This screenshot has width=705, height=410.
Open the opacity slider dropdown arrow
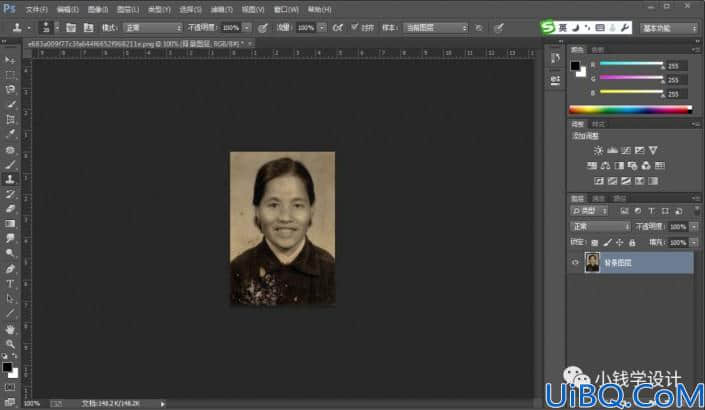tap(247, 28)
